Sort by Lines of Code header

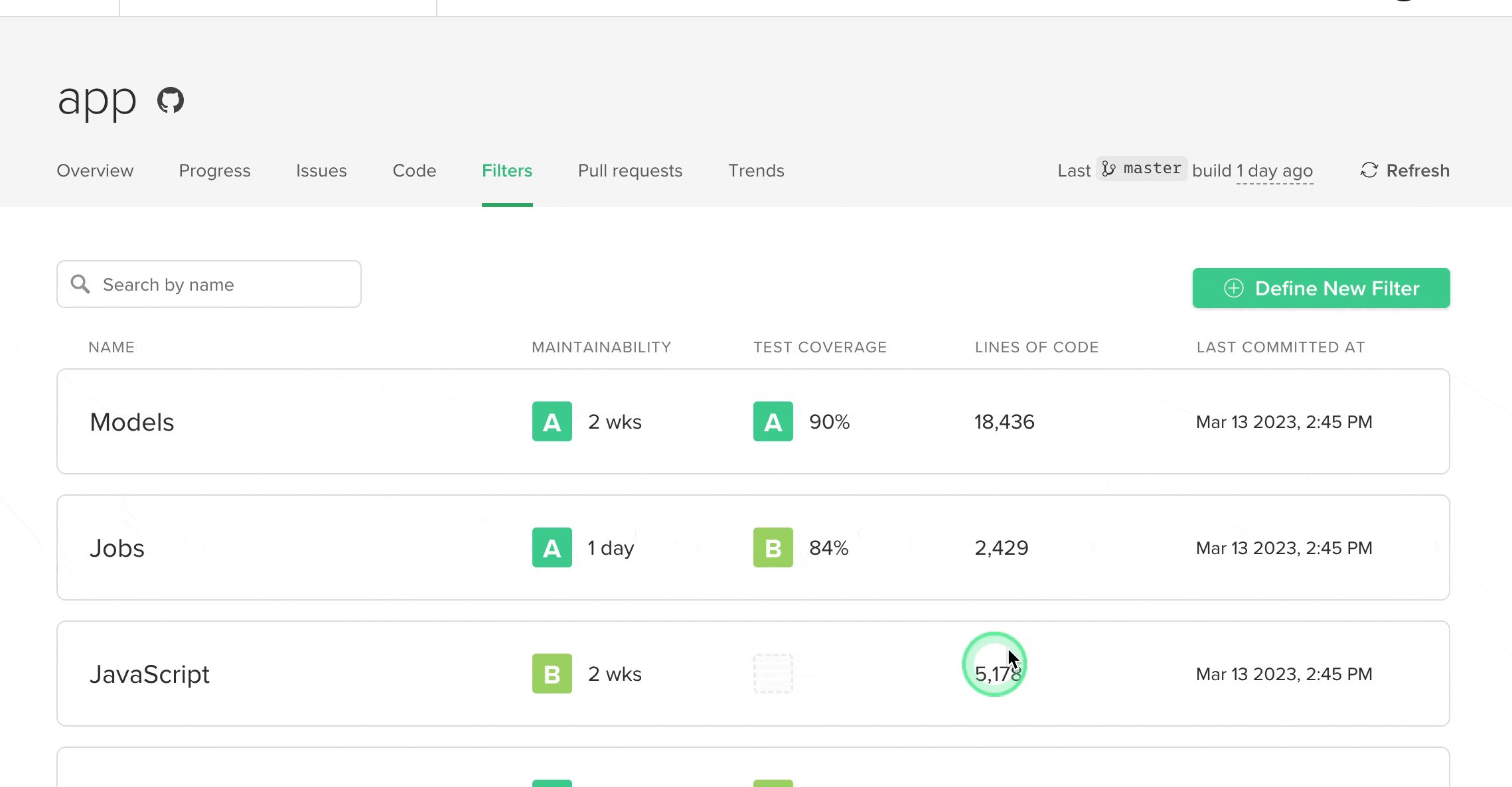click(1036, 347)
